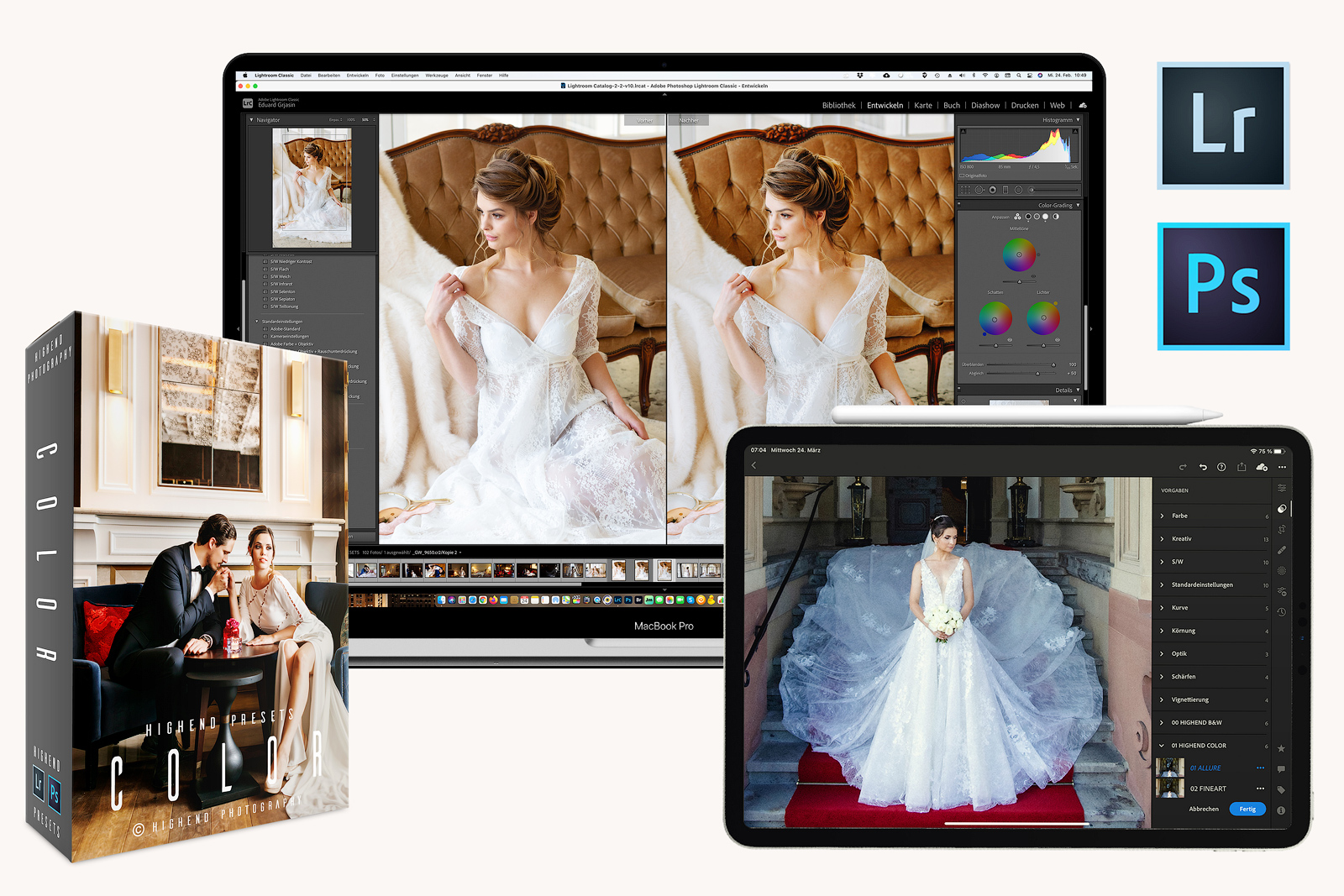Select the spot removal tool below the histogram

click(x=979, y=190)
